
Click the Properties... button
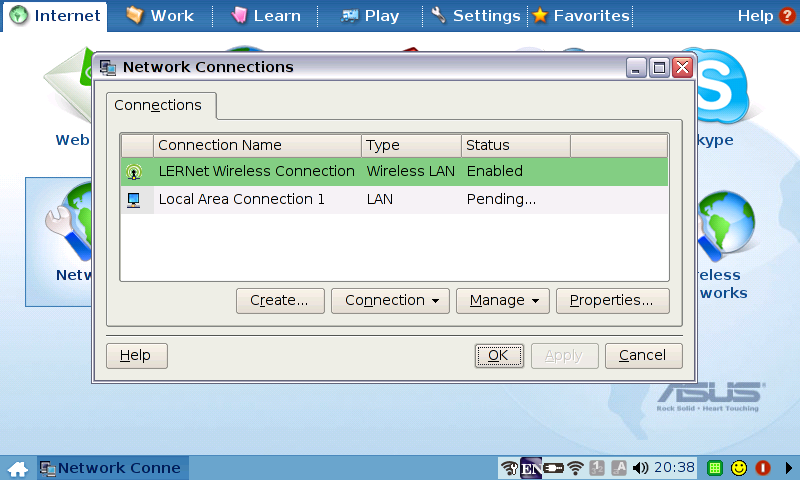click(612, 300)
